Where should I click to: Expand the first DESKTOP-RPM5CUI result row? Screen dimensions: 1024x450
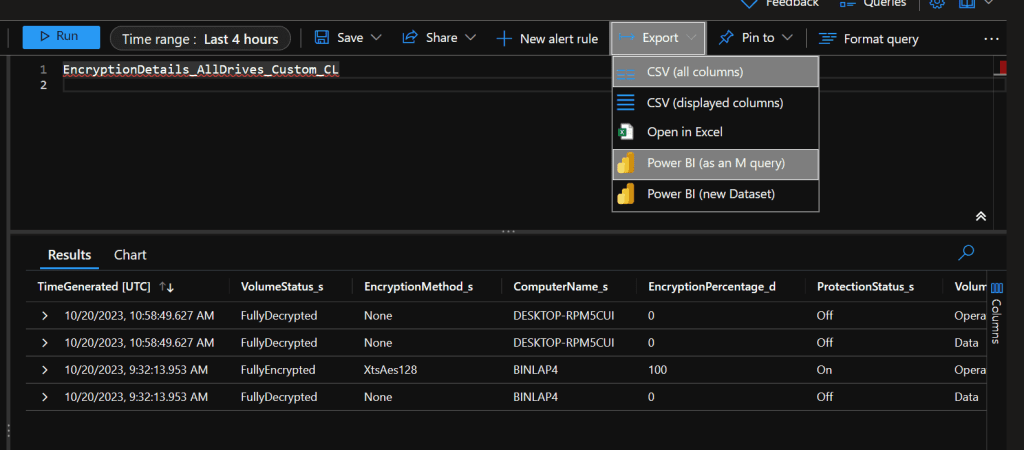click(x=44, y=316)
